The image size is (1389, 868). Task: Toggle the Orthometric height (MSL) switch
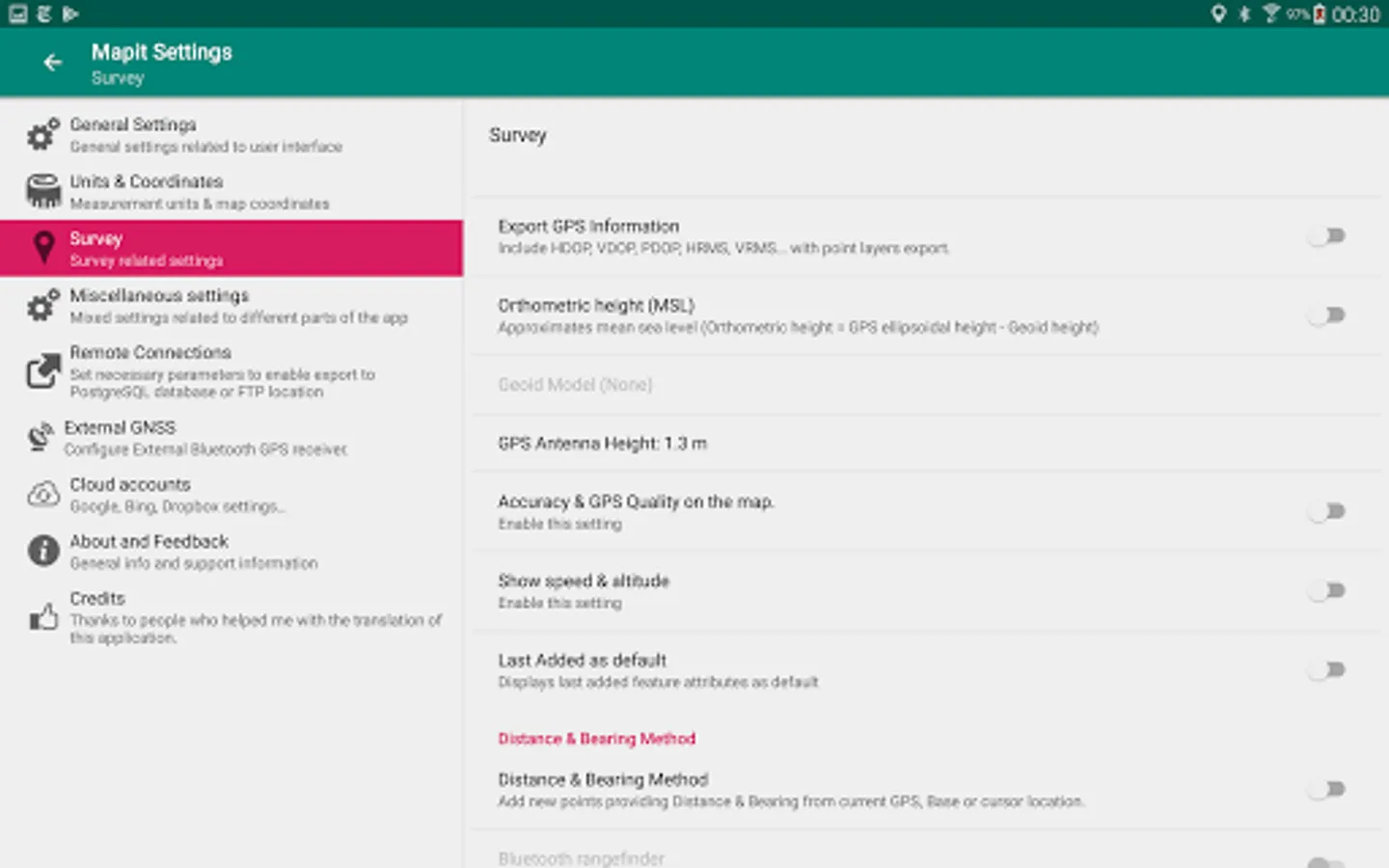(1327, 315)
